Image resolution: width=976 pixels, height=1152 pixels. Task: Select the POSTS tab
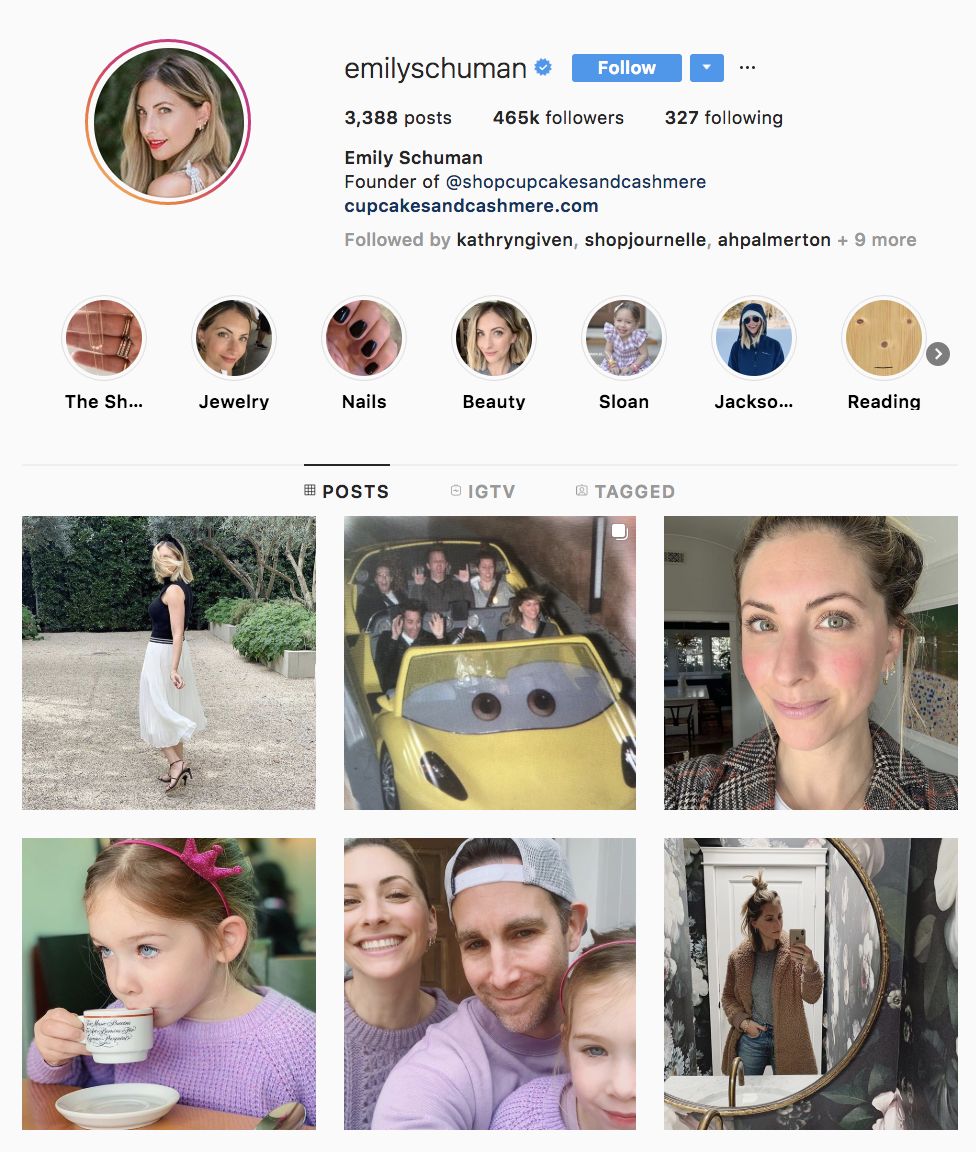347,492
